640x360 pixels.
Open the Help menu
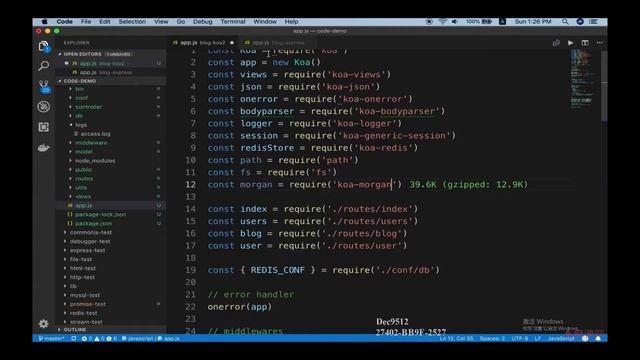click(x=291, y=22)
